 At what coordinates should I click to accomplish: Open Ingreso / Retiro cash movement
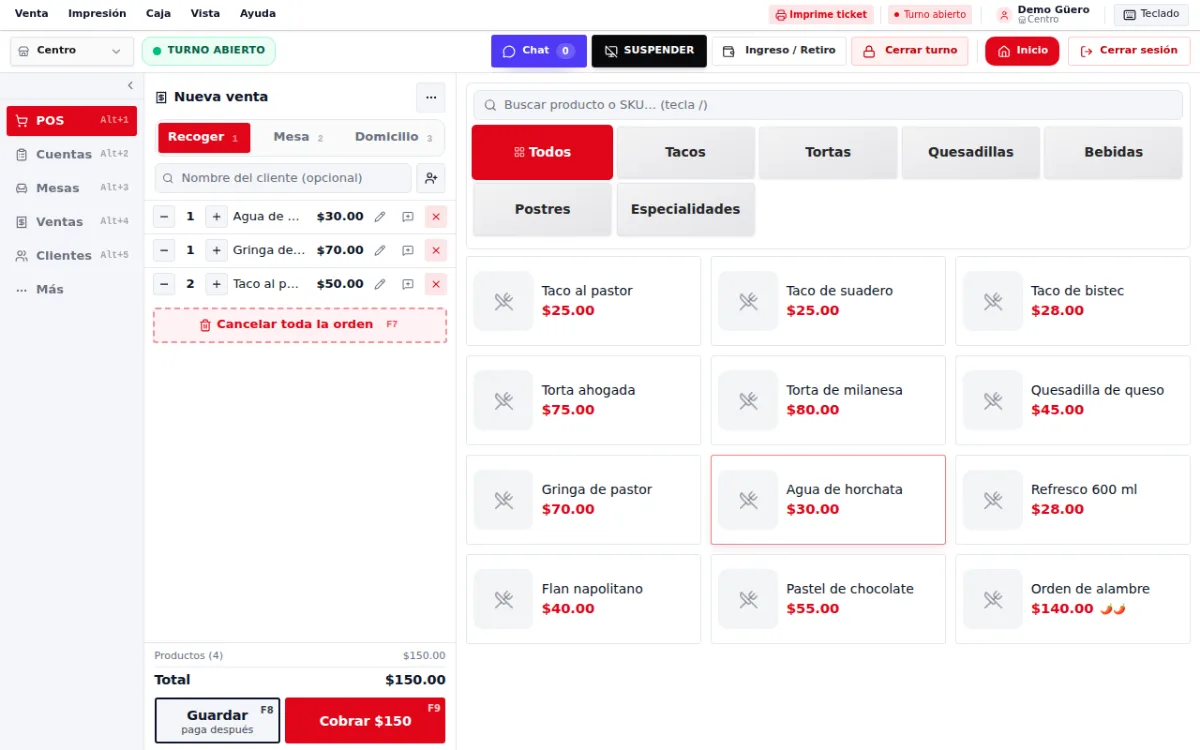[779, 51]
